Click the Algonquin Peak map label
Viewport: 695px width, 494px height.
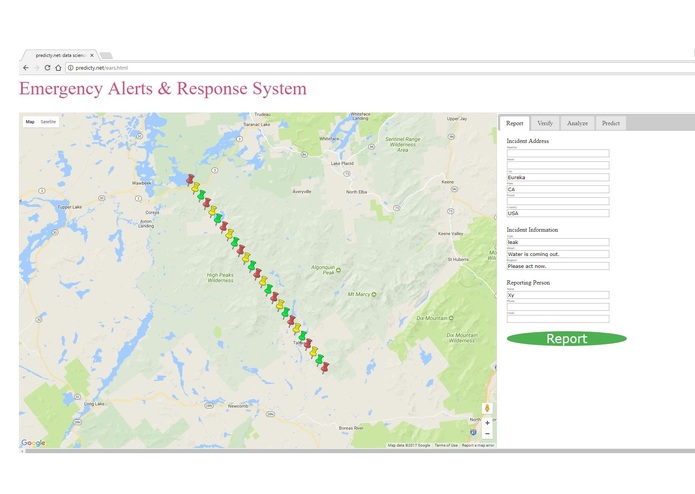(323, 270)
